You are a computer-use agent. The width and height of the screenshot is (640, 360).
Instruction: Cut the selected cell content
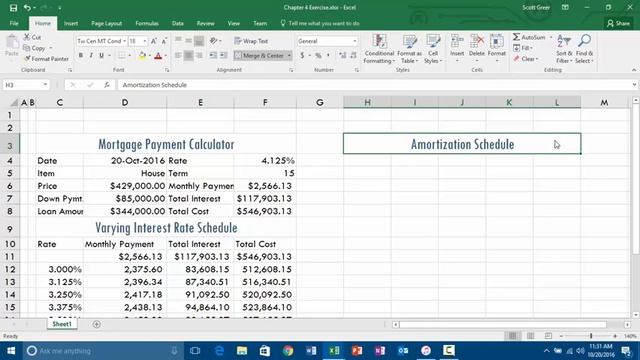click(x=32, y=37)
